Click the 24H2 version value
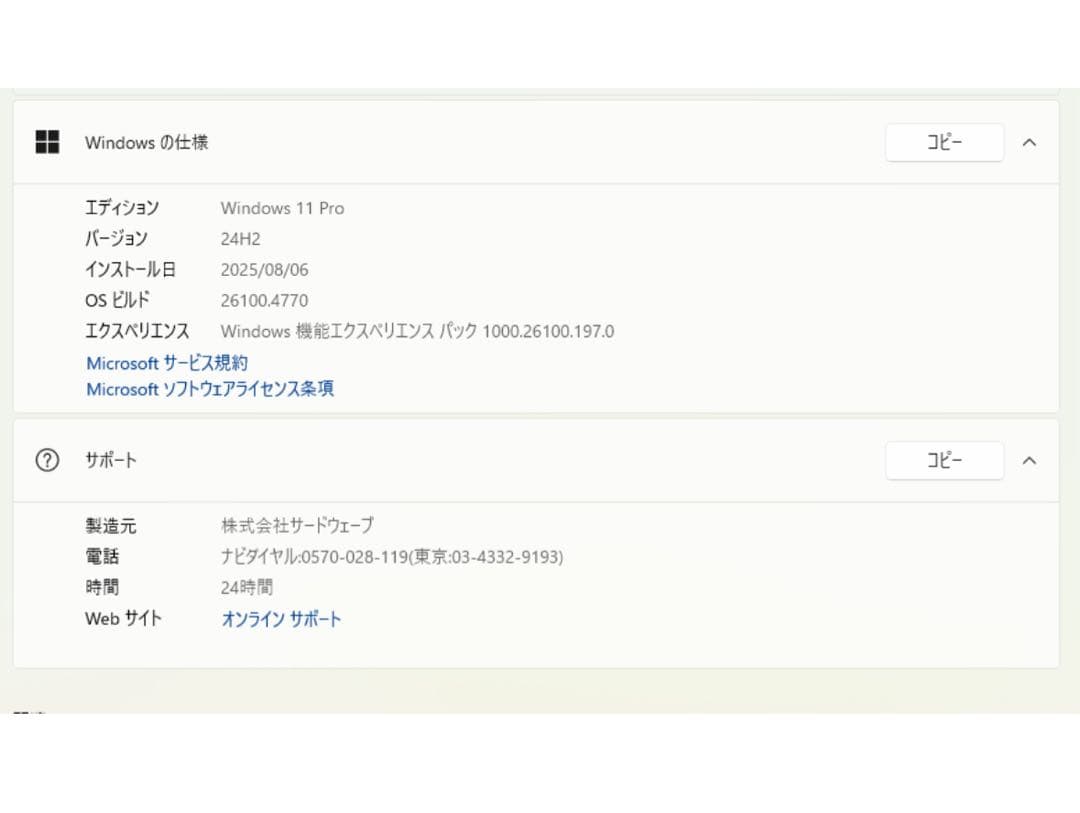The width and height of the screenshot is (1080, 813). tap(240, 239)
